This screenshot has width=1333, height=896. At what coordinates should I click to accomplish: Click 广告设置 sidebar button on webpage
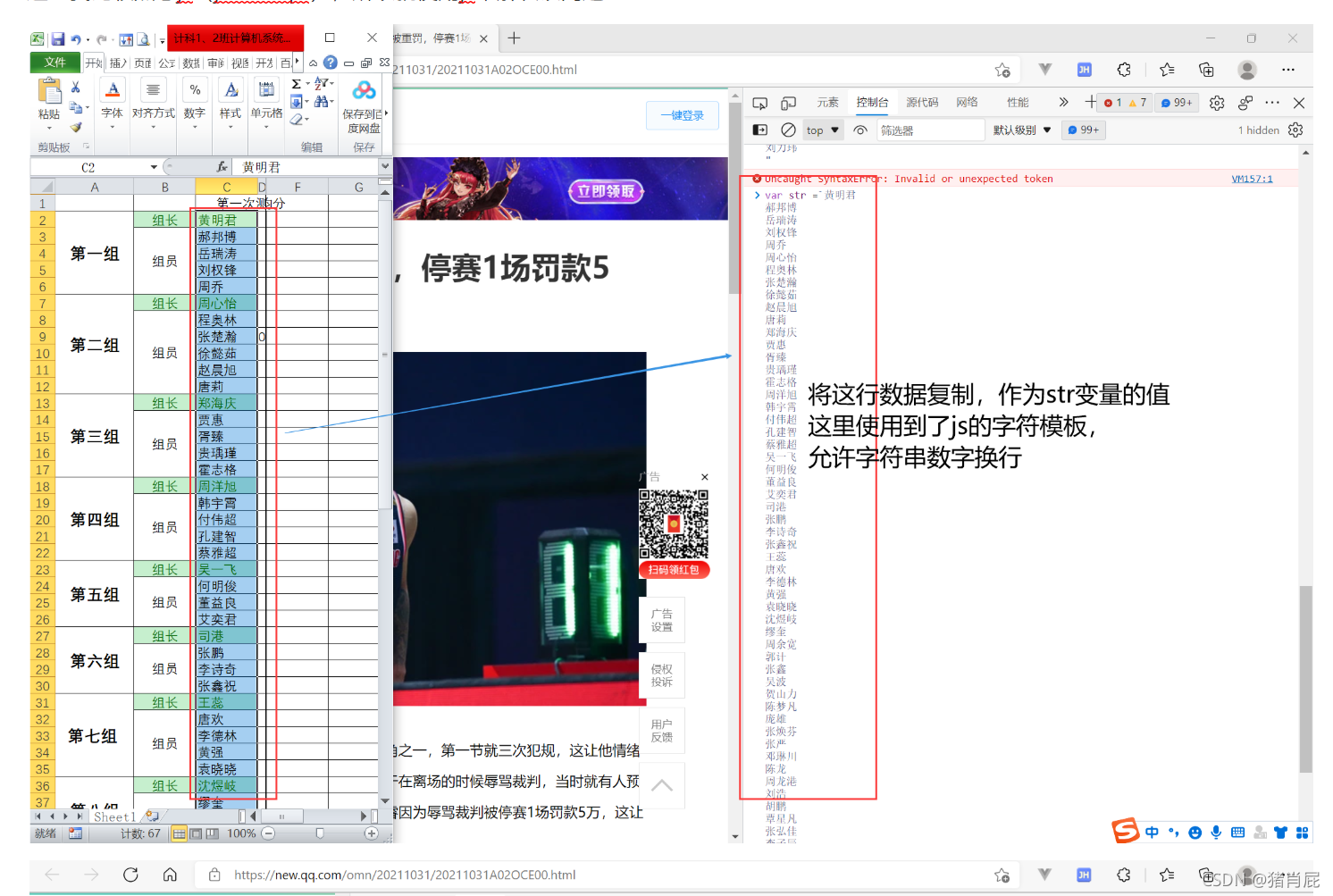[662, 620]
